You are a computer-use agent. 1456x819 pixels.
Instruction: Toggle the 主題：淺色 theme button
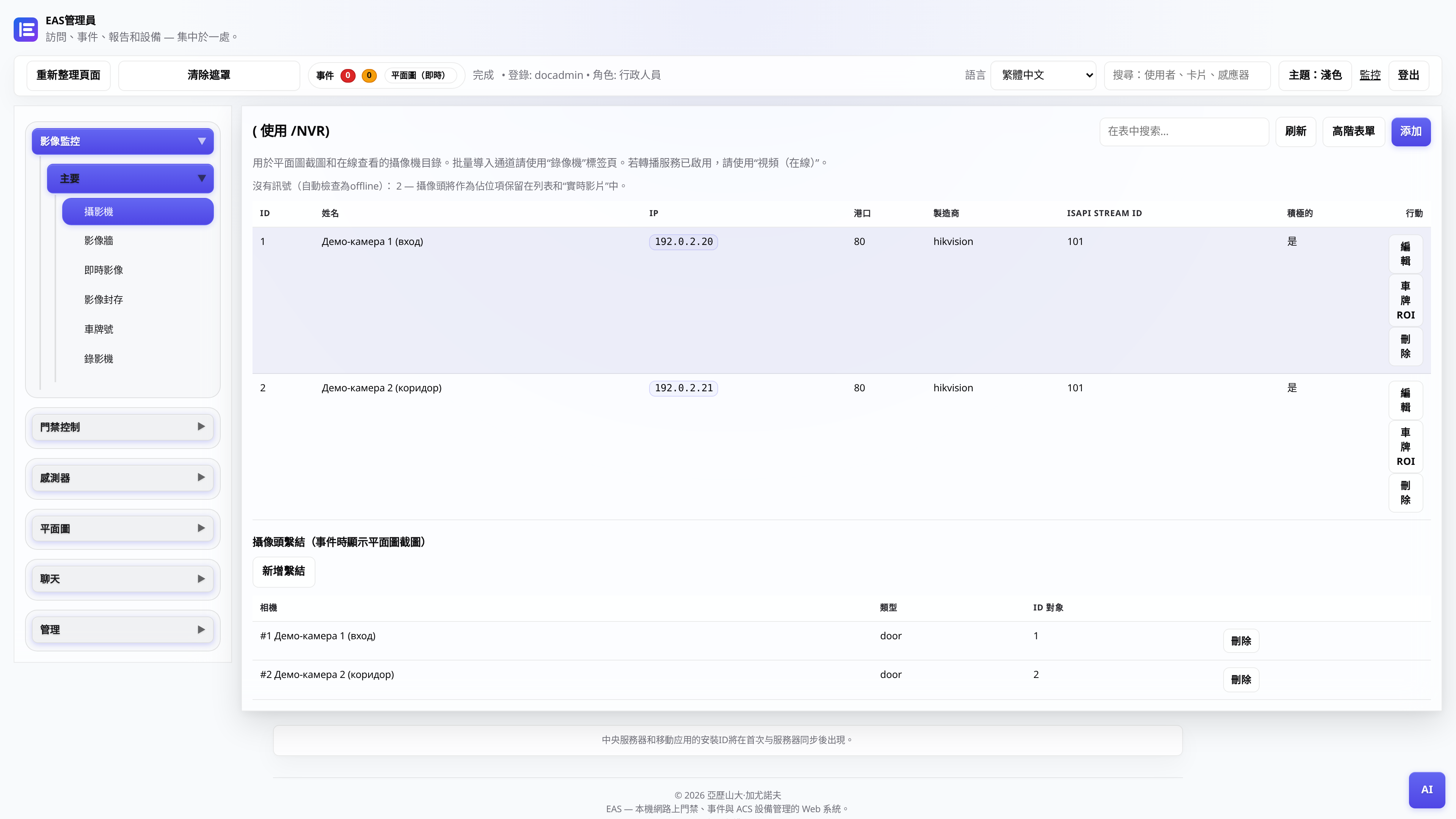(x=1315, y=75)
